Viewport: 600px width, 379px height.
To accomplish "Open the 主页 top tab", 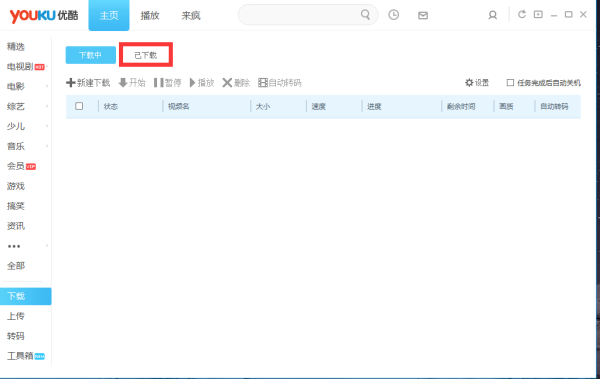I will [x=109, y=15].
